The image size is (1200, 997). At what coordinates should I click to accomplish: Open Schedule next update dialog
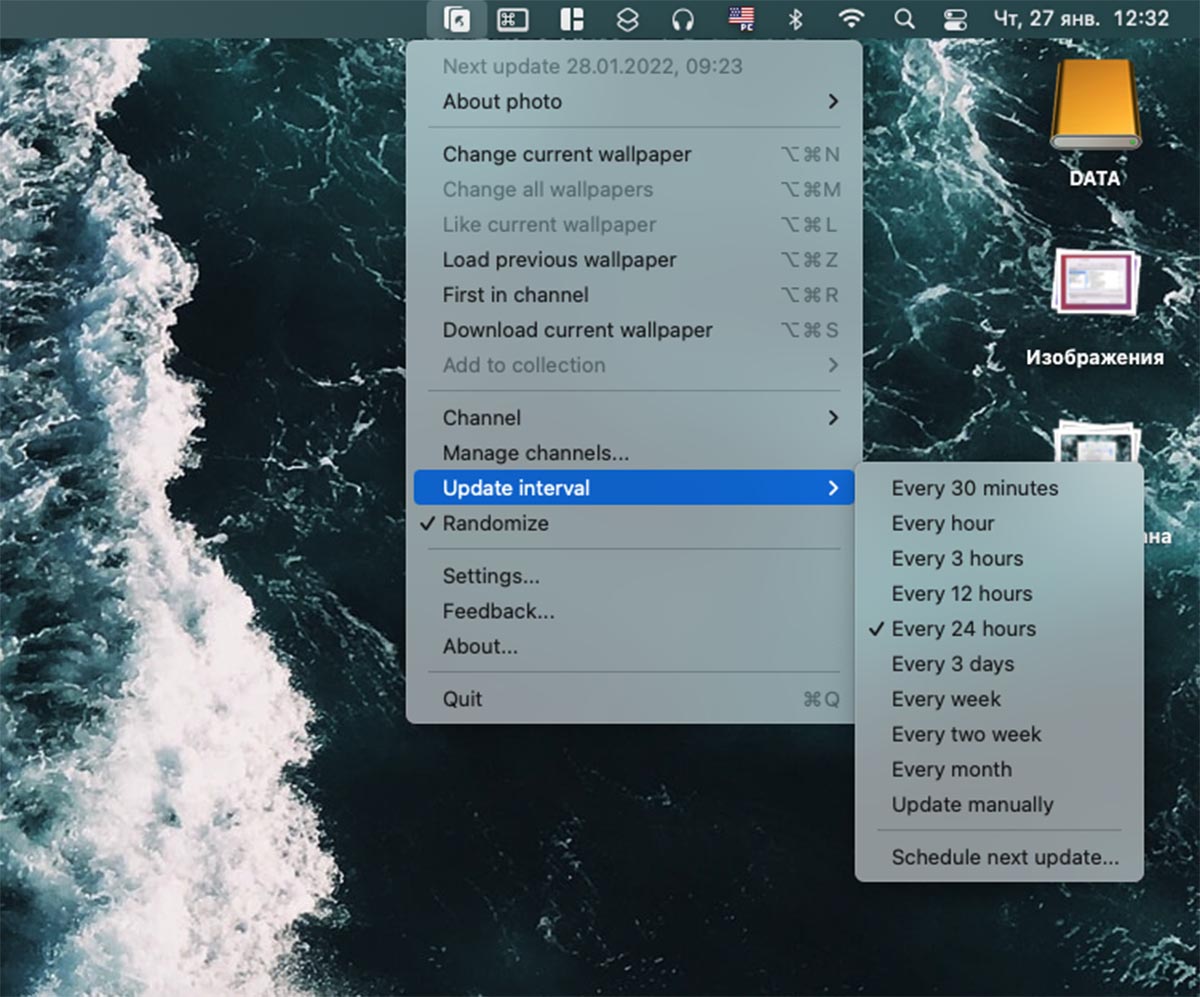coord(1004,857)
